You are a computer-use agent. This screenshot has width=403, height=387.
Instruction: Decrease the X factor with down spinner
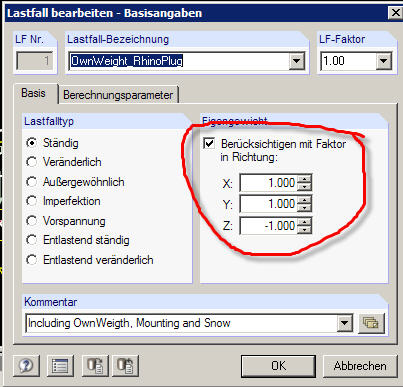(304, 187)
